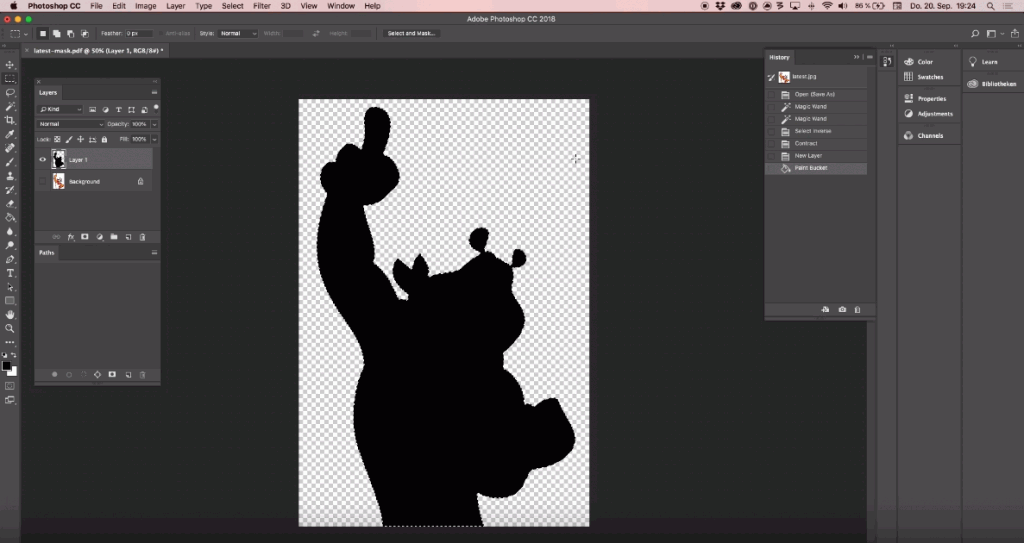Select the Rectangle shape tool

[10, 301]
